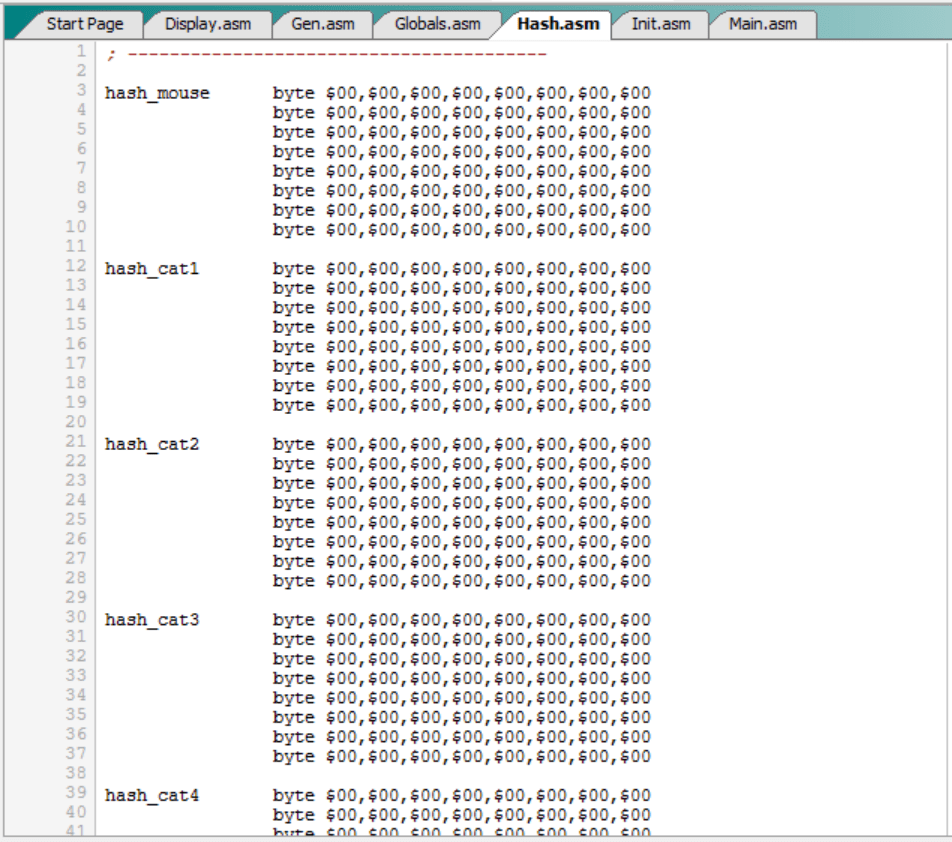Select the Gen.asm tab
This screenshot has width=952, height=842.
click(321, 24)
